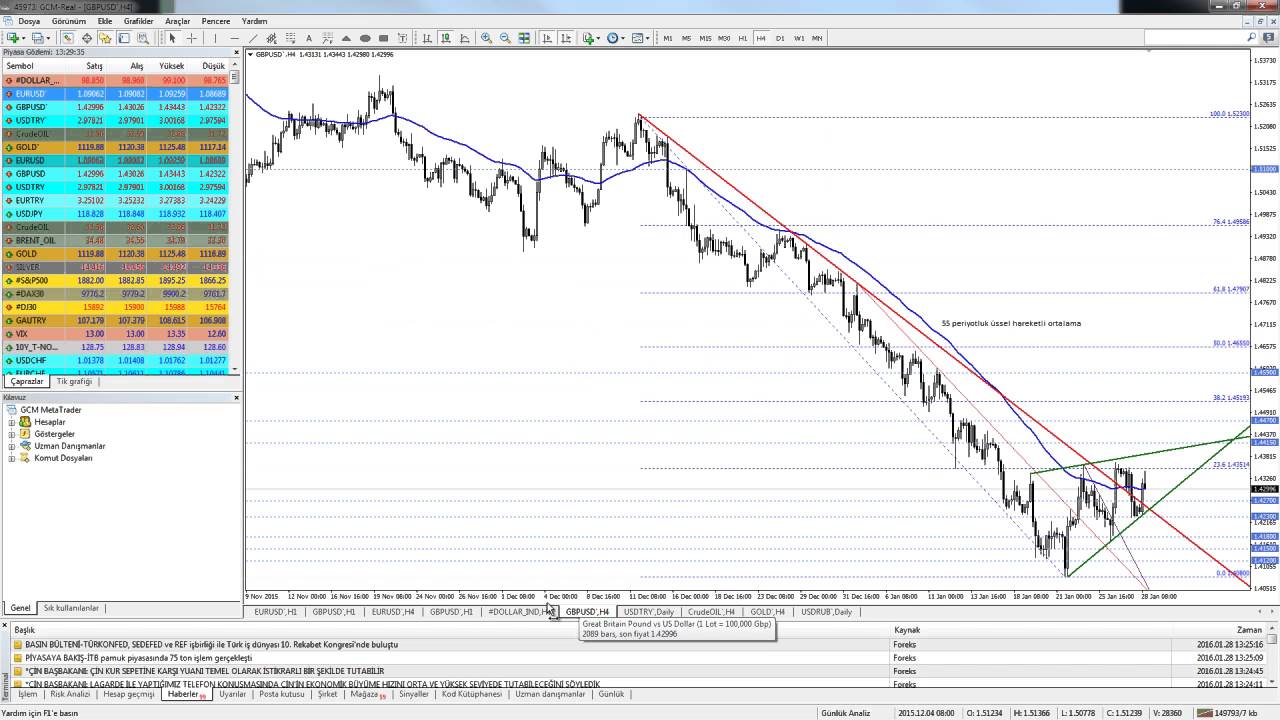Switch timeframe to W1

coord(799,38)
